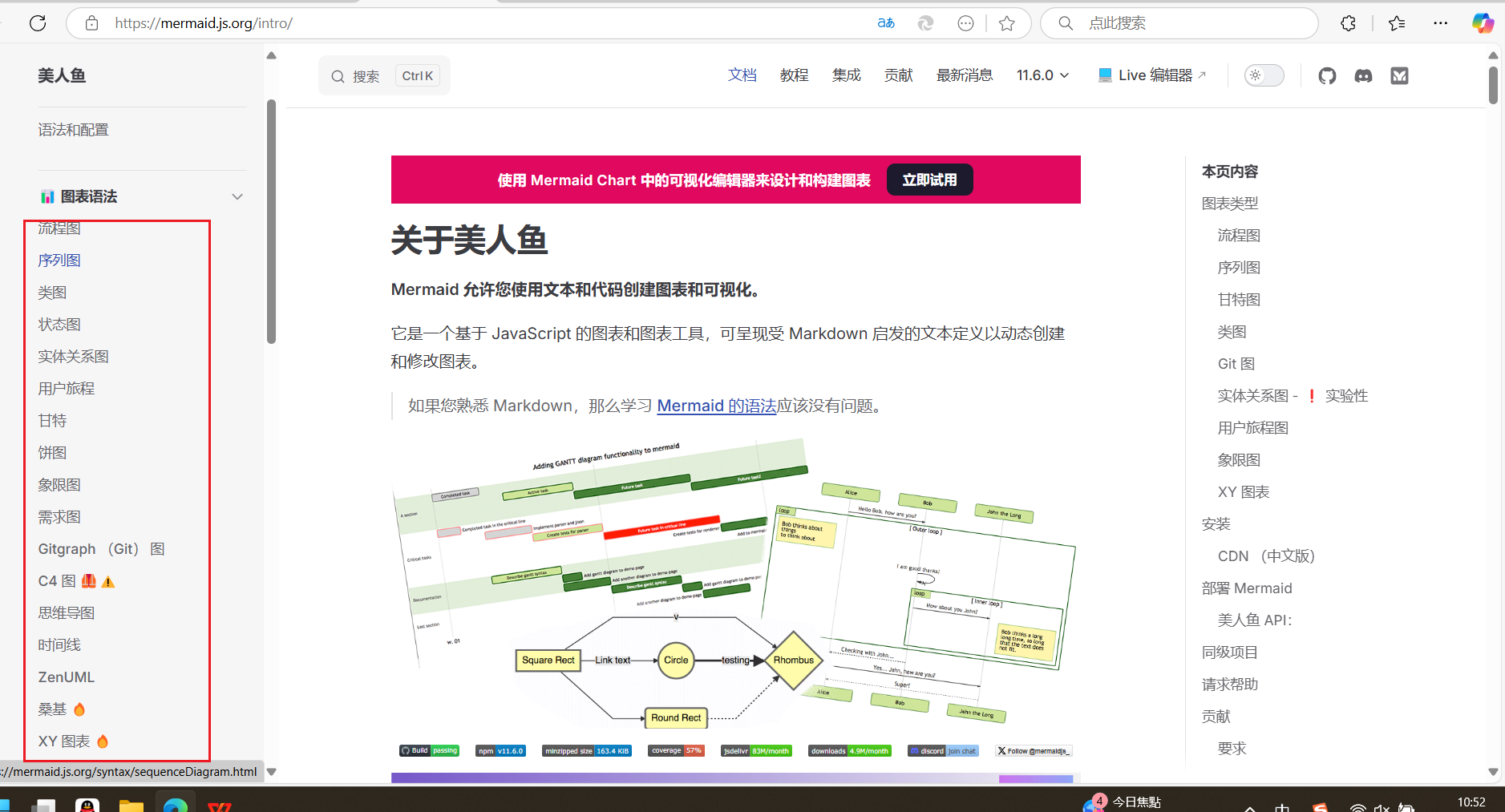Open 饼图 in left sidebar
Viewport: 1505px width, 812px height.
point(52,453)
